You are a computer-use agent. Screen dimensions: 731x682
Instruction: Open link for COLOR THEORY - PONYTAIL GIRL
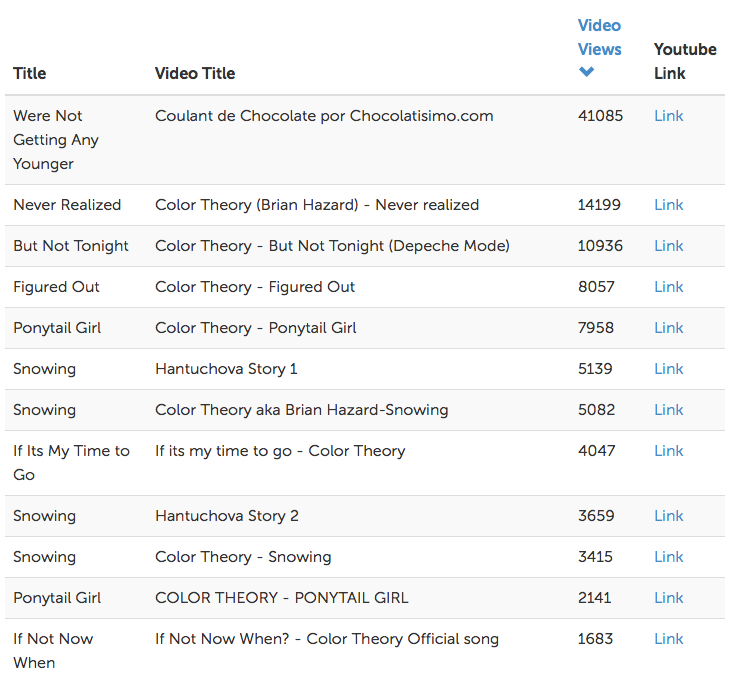click(668, 598)
